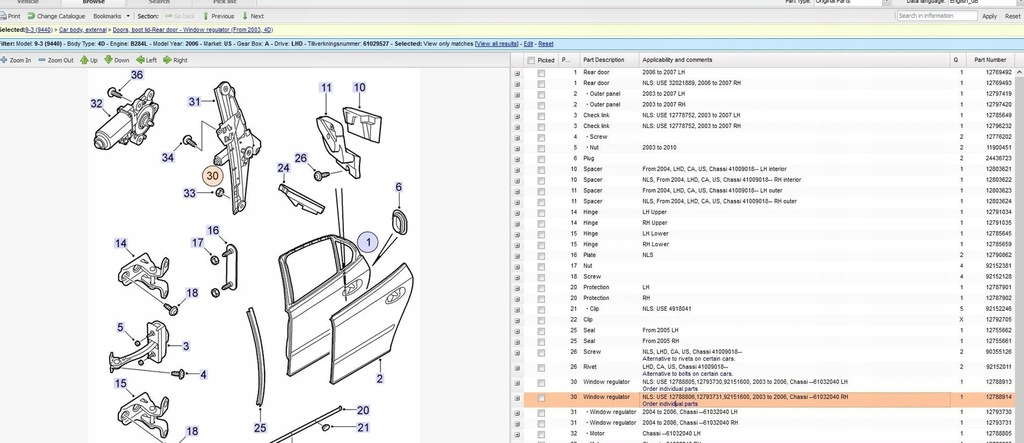Click the Change Catalogue button

[x=60, y=16]
